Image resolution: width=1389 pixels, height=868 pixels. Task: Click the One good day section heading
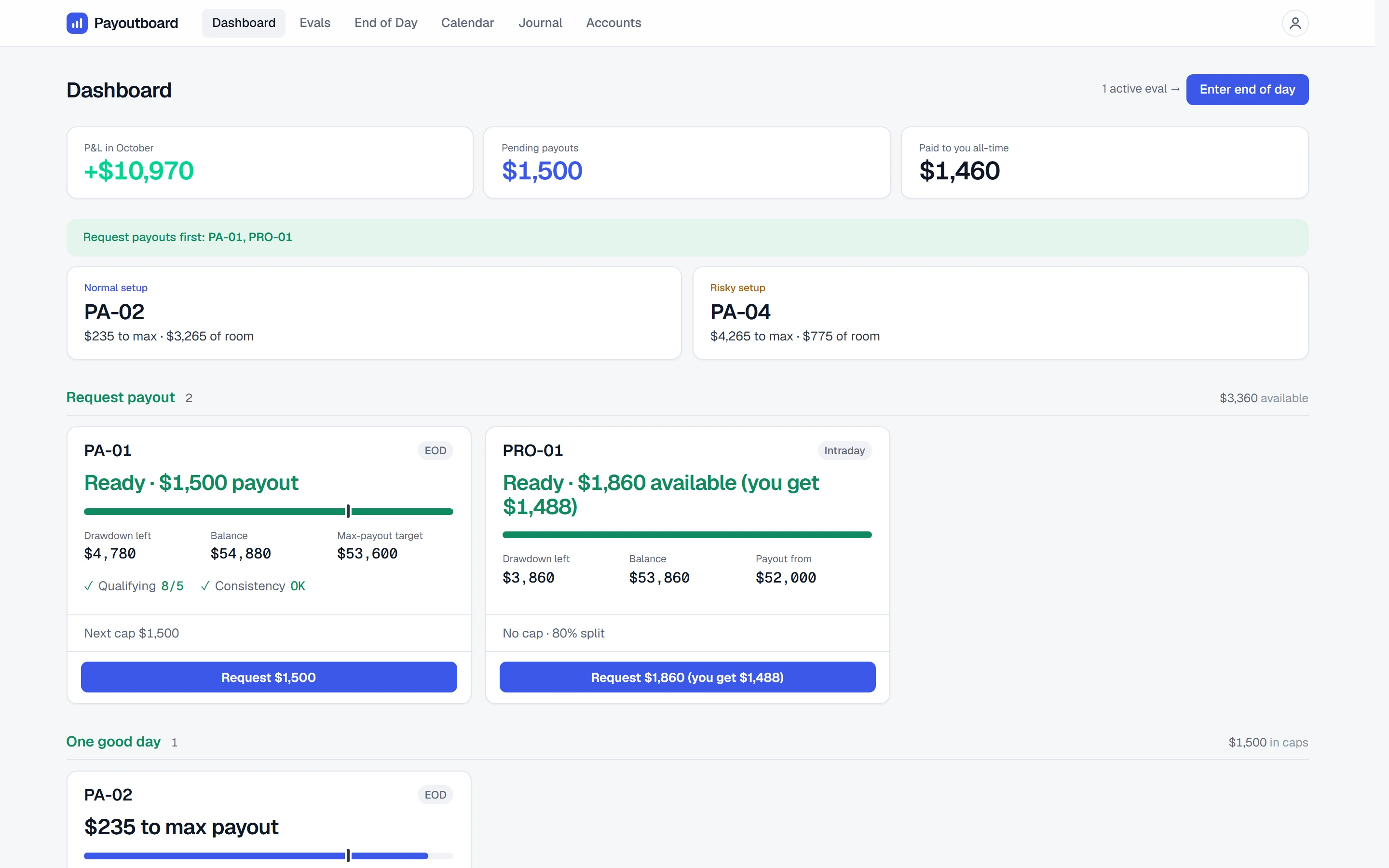click(x=113, y=742)
